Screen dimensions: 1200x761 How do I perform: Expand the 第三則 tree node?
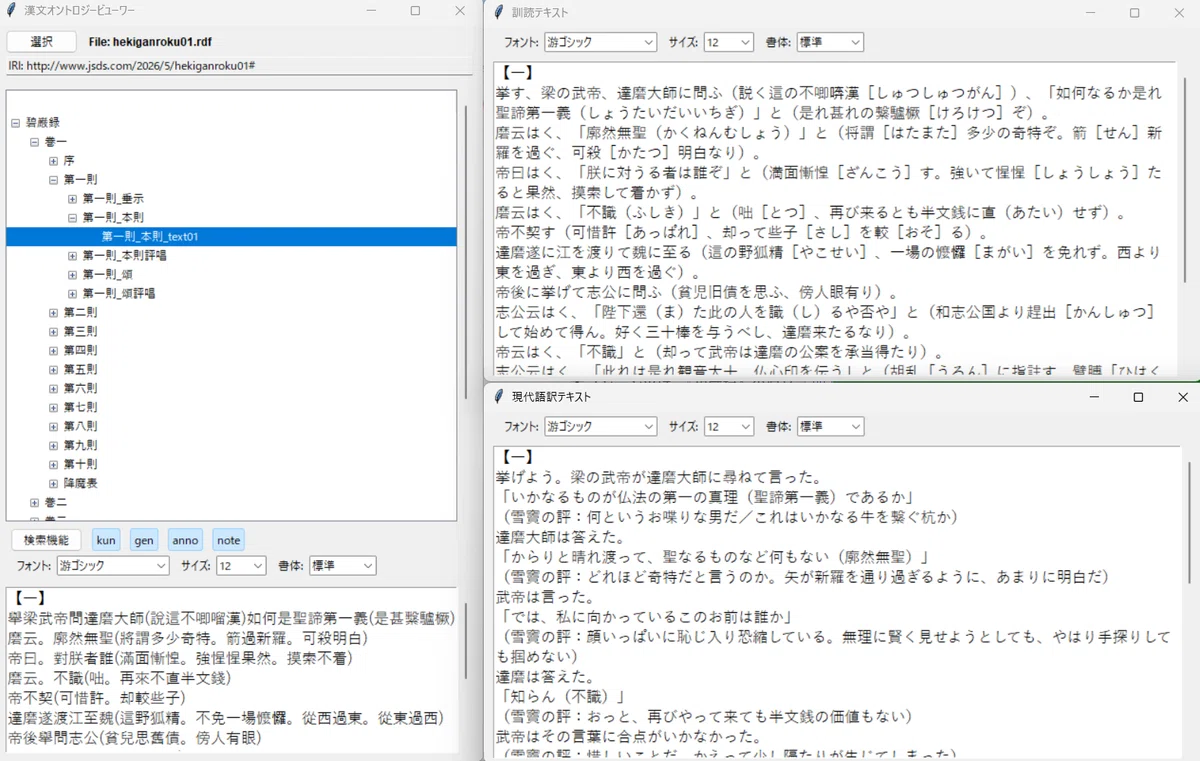[x=54, y=331]
